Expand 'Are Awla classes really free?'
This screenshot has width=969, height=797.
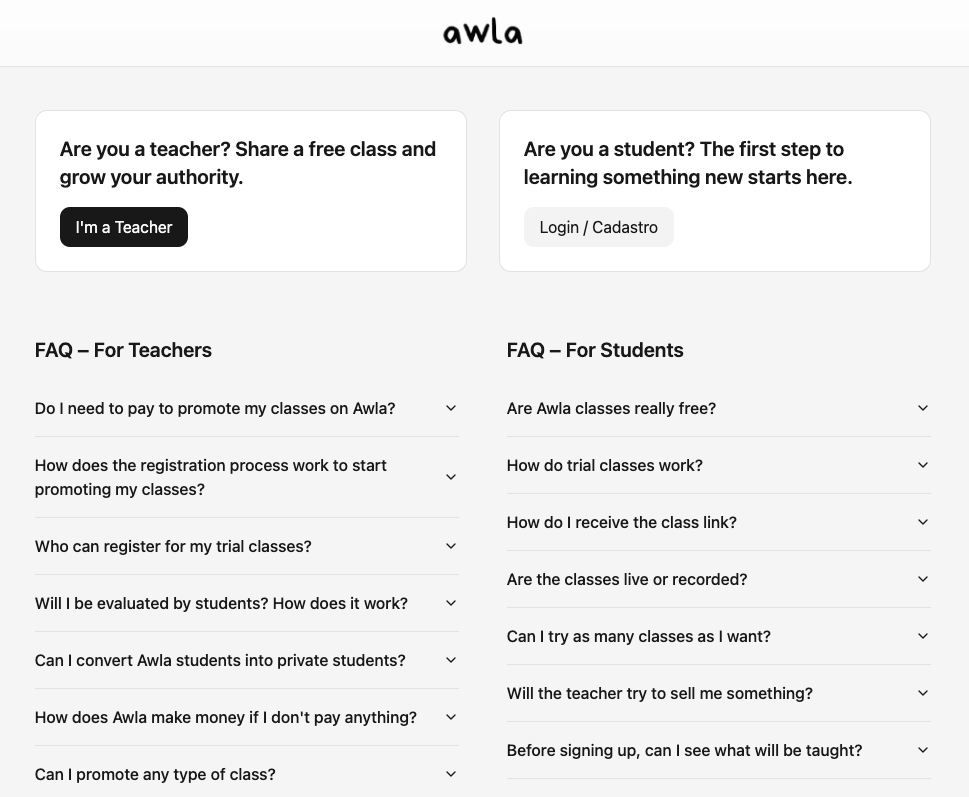611,408
